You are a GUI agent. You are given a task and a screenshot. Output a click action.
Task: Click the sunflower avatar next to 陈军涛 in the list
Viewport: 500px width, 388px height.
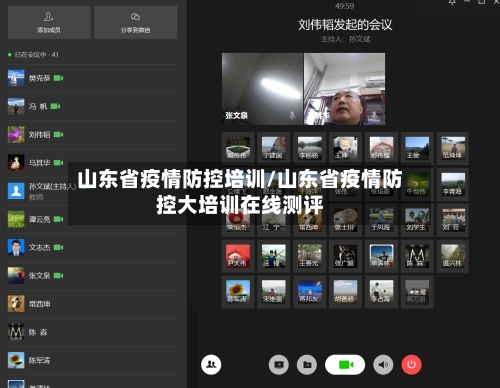click(16, 360)
